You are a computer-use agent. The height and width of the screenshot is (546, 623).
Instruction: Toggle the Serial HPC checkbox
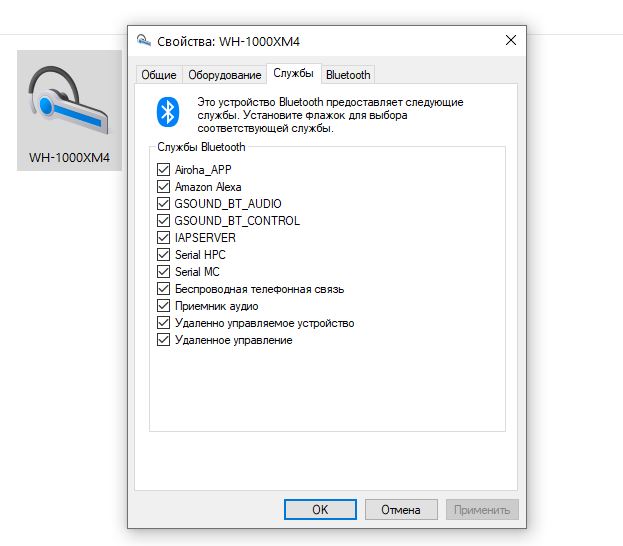(x=163, y=254)
